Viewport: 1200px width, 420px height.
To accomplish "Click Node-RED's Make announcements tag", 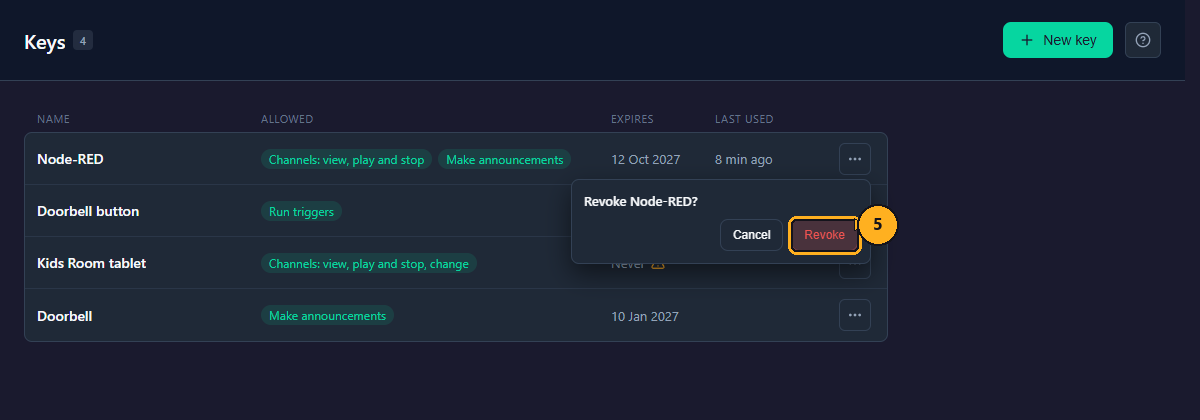I will pyautogui.click(x=505, y=159).
